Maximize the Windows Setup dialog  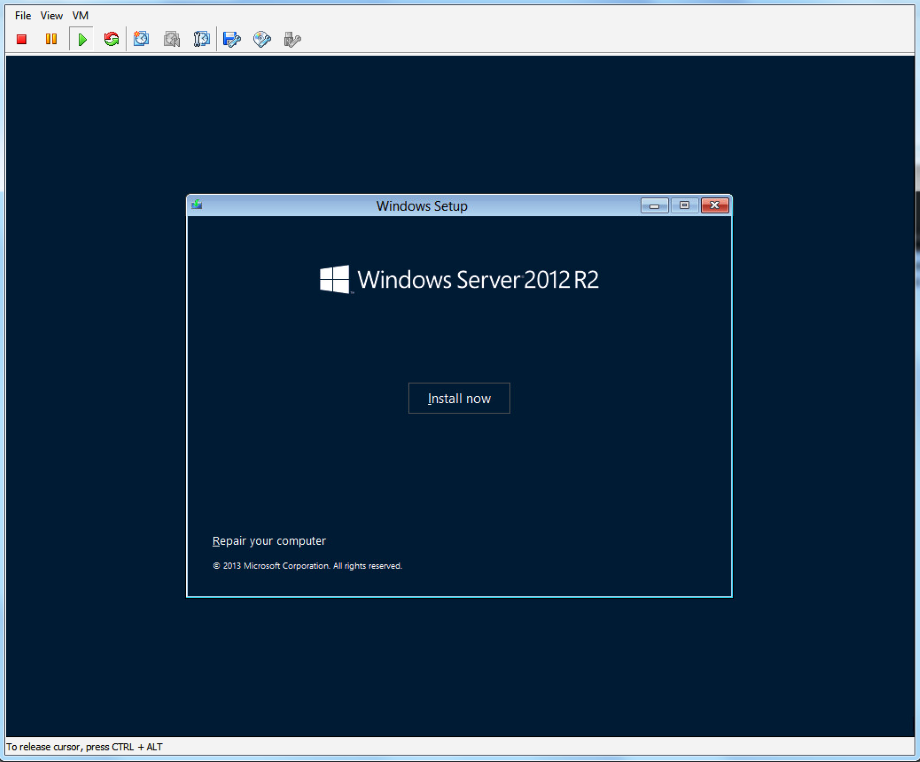point(684,205)
